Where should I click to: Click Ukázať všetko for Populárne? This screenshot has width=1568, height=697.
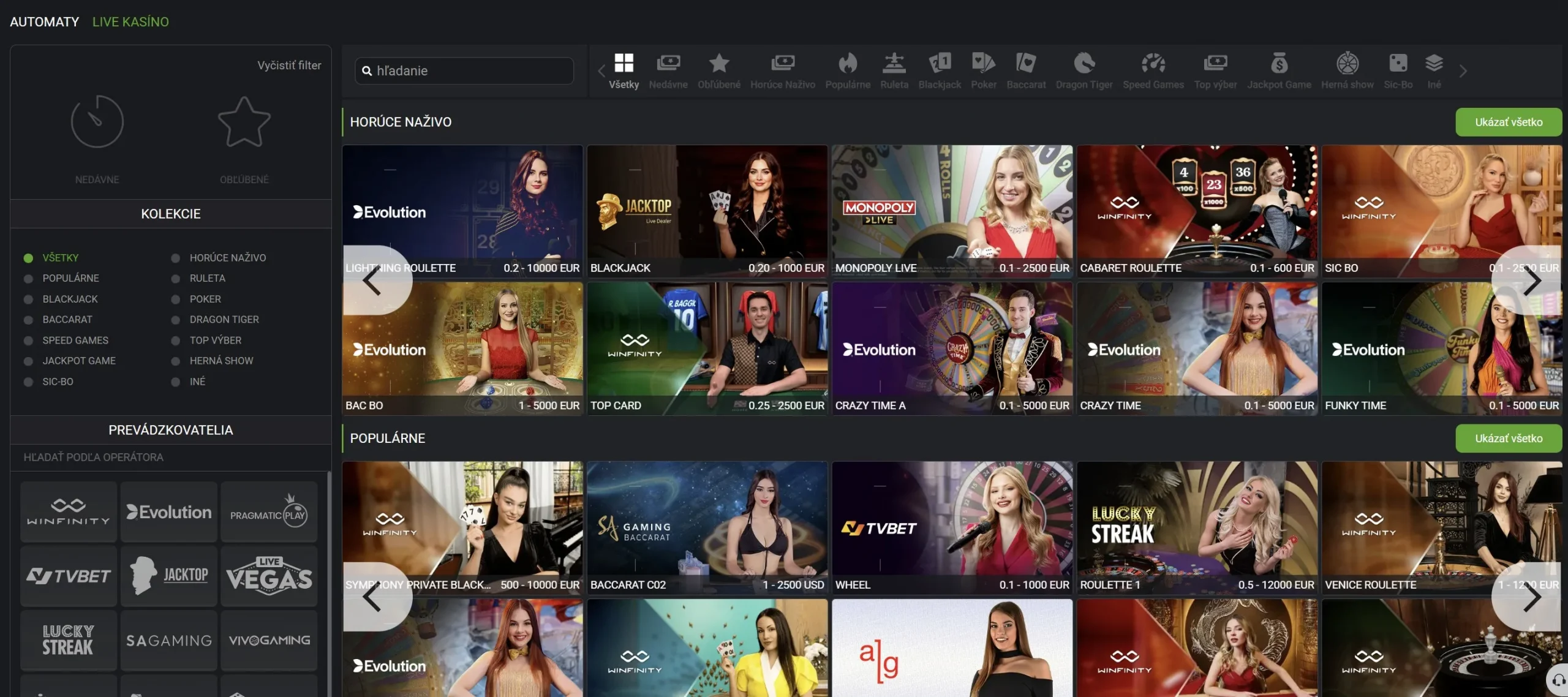(x=1509, y=439)
